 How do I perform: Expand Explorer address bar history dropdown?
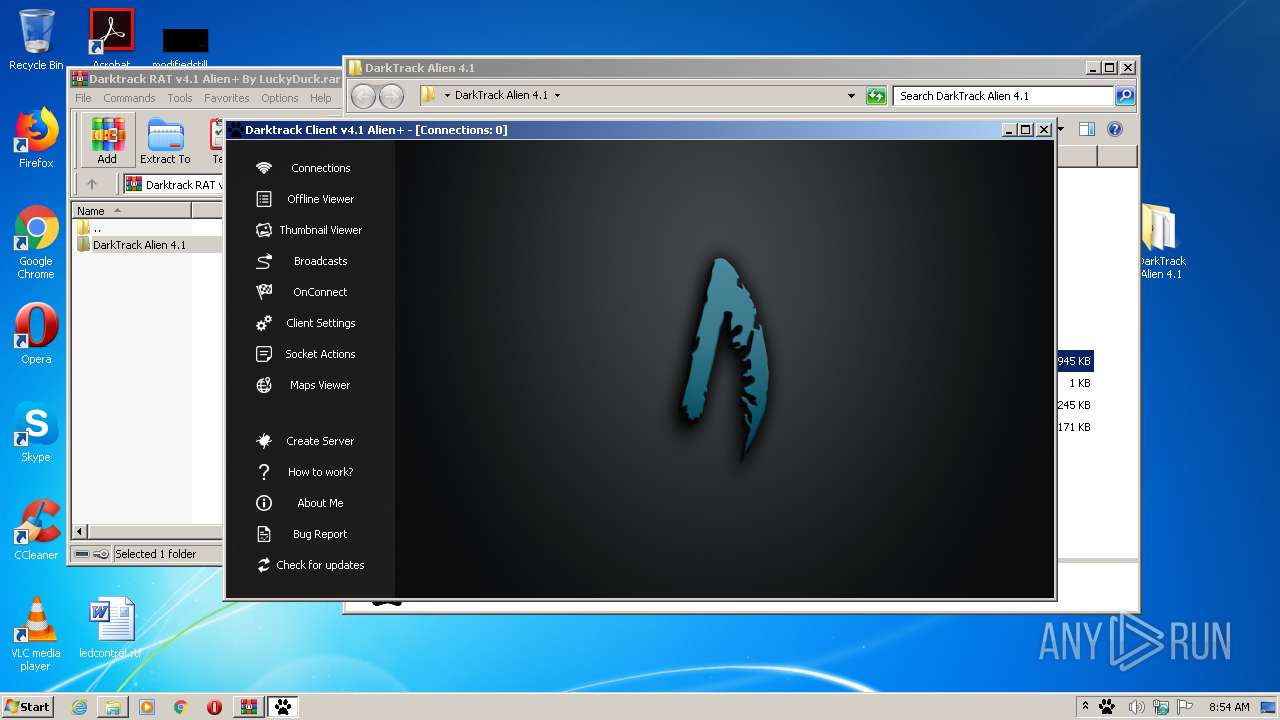pos(851,96)
